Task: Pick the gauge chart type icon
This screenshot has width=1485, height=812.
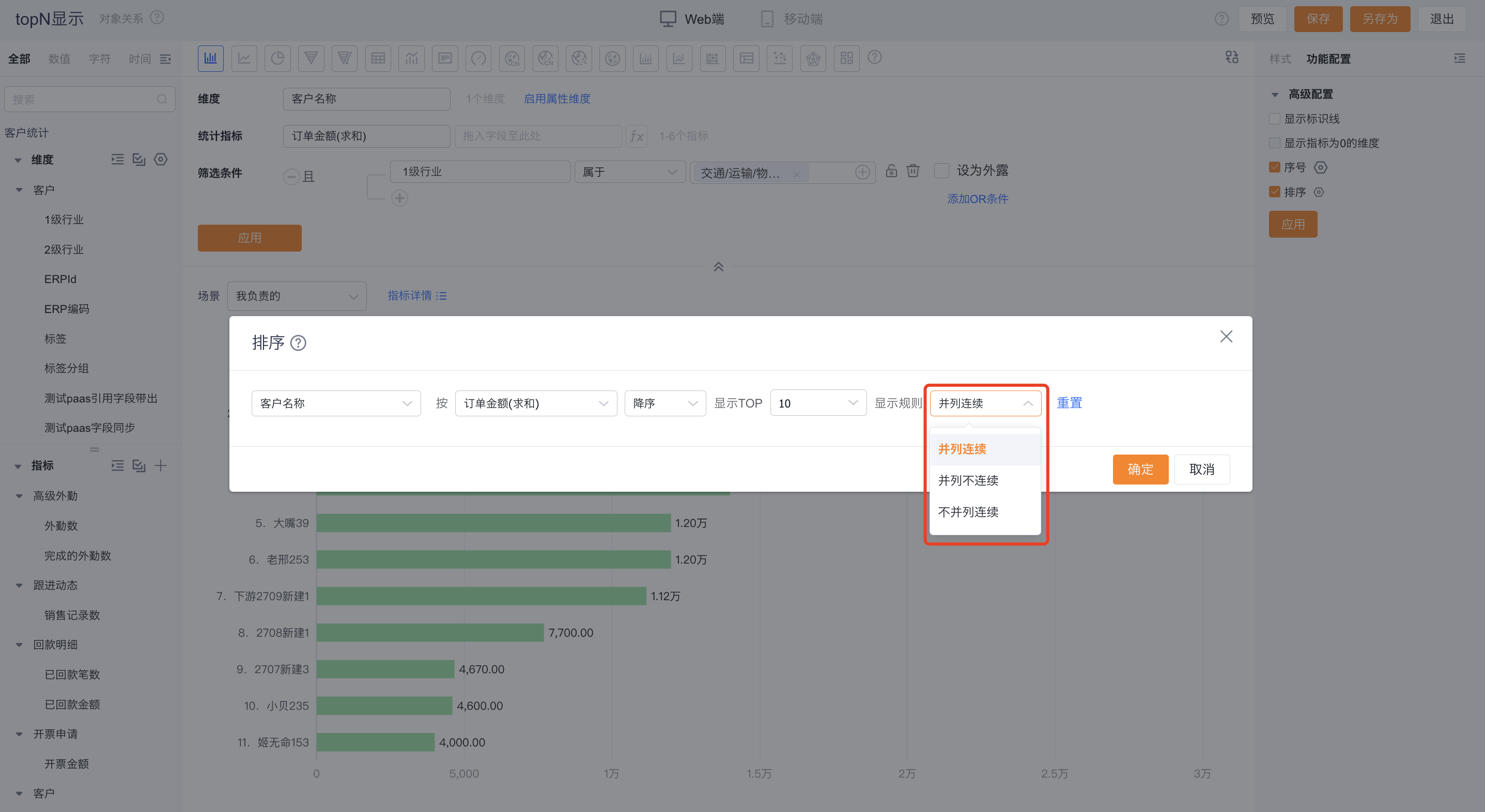Action: tap(478, 58)
